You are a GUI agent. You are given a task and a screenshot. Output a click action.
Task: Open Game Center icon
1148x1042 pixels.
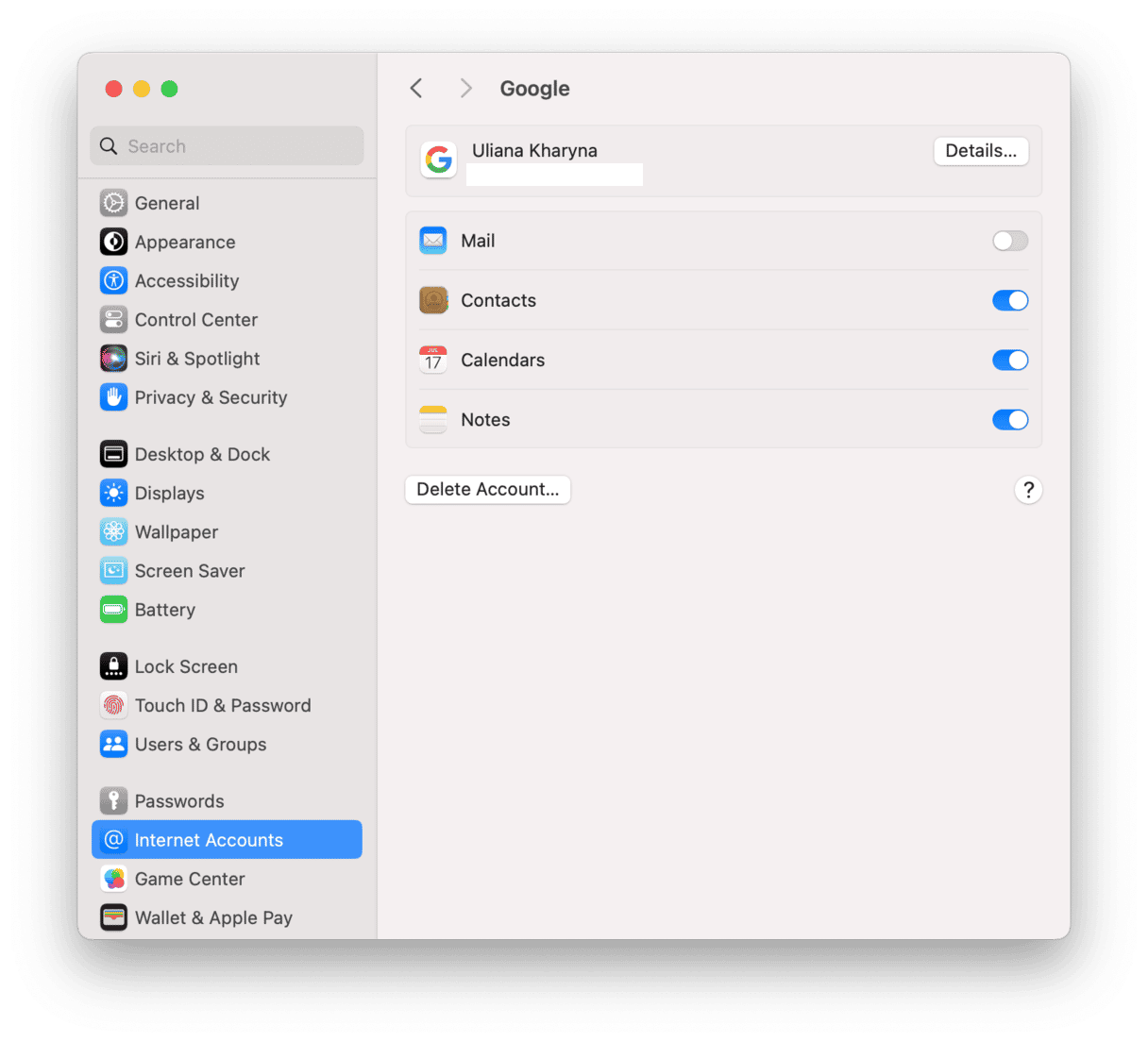(113, 878)
